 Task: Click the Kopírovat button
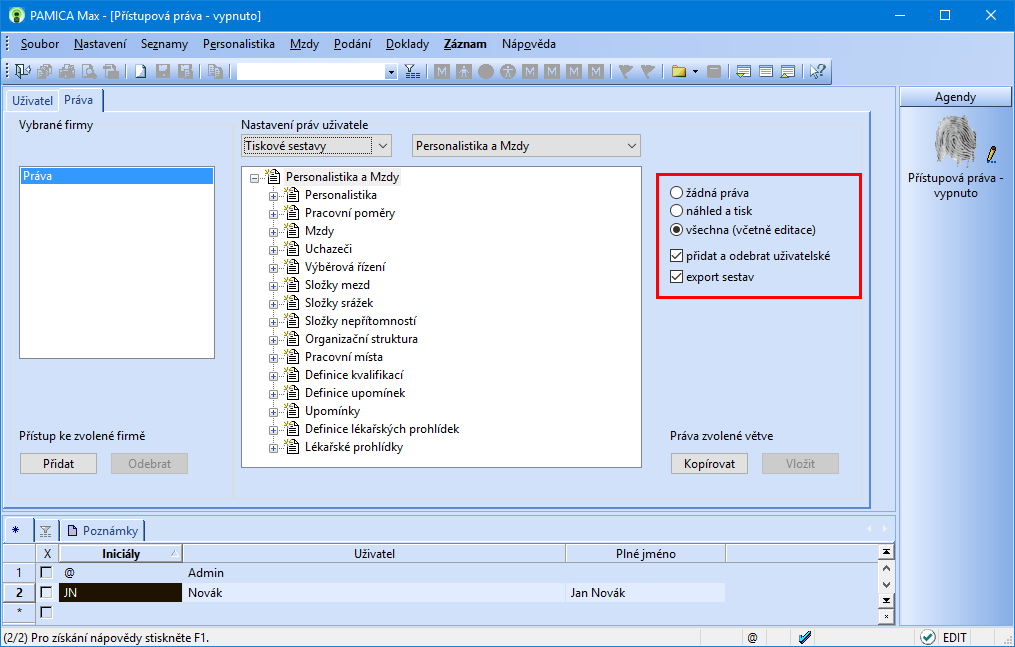[709, 463]
